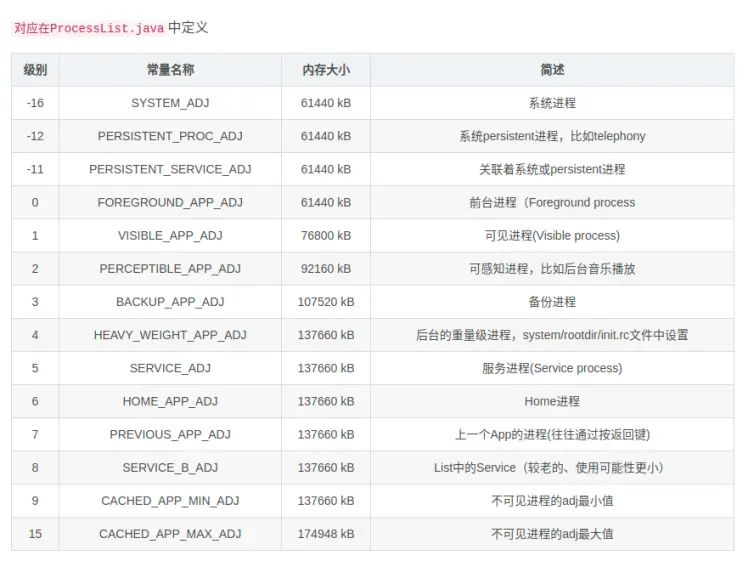749x561 pixels.
Task: Select the VISIBLE_APP_ADJ cell
Action: pyautogui.click(x=170, y=236)
